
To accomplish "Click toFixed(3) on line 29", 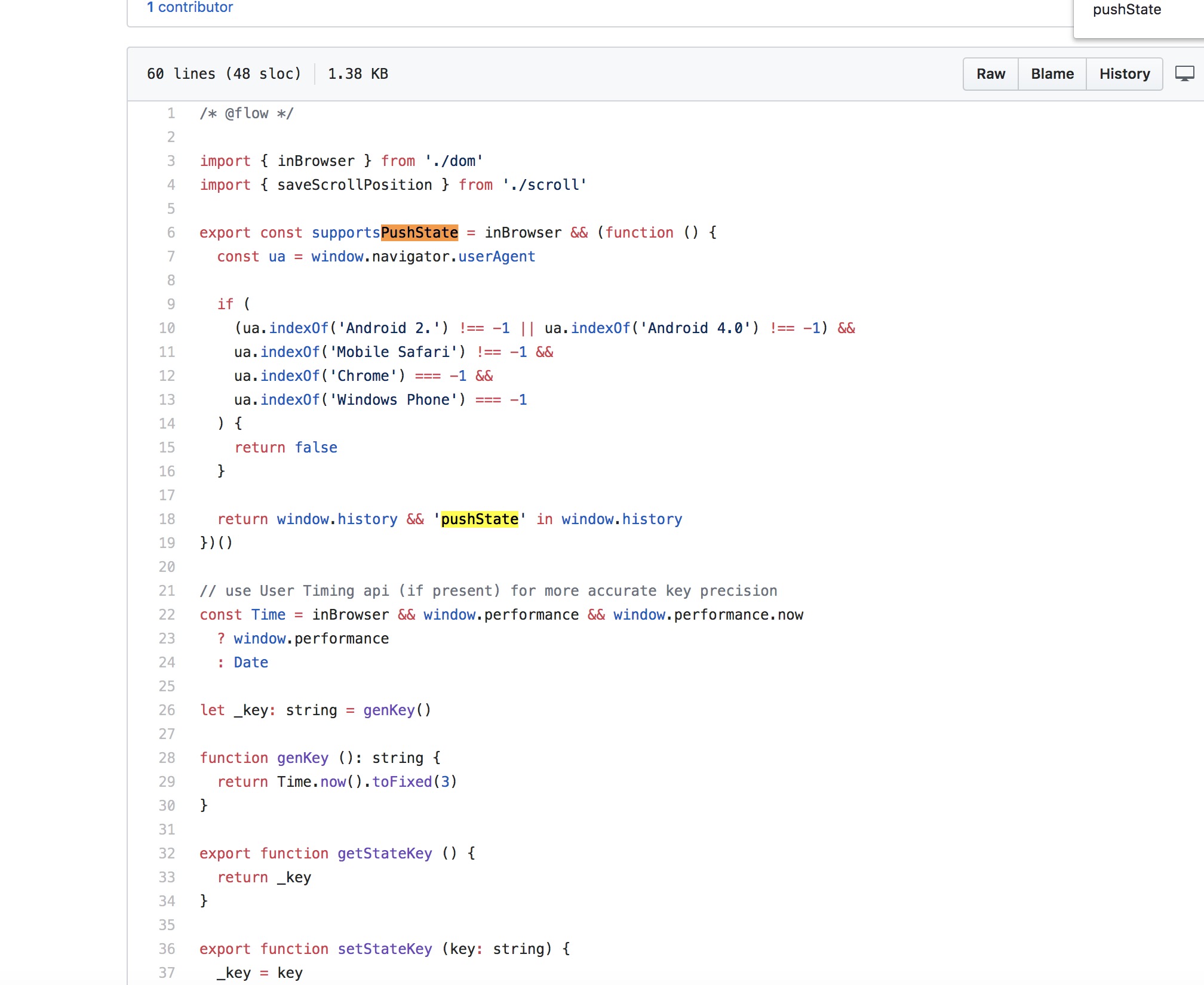I will [414, 781].
